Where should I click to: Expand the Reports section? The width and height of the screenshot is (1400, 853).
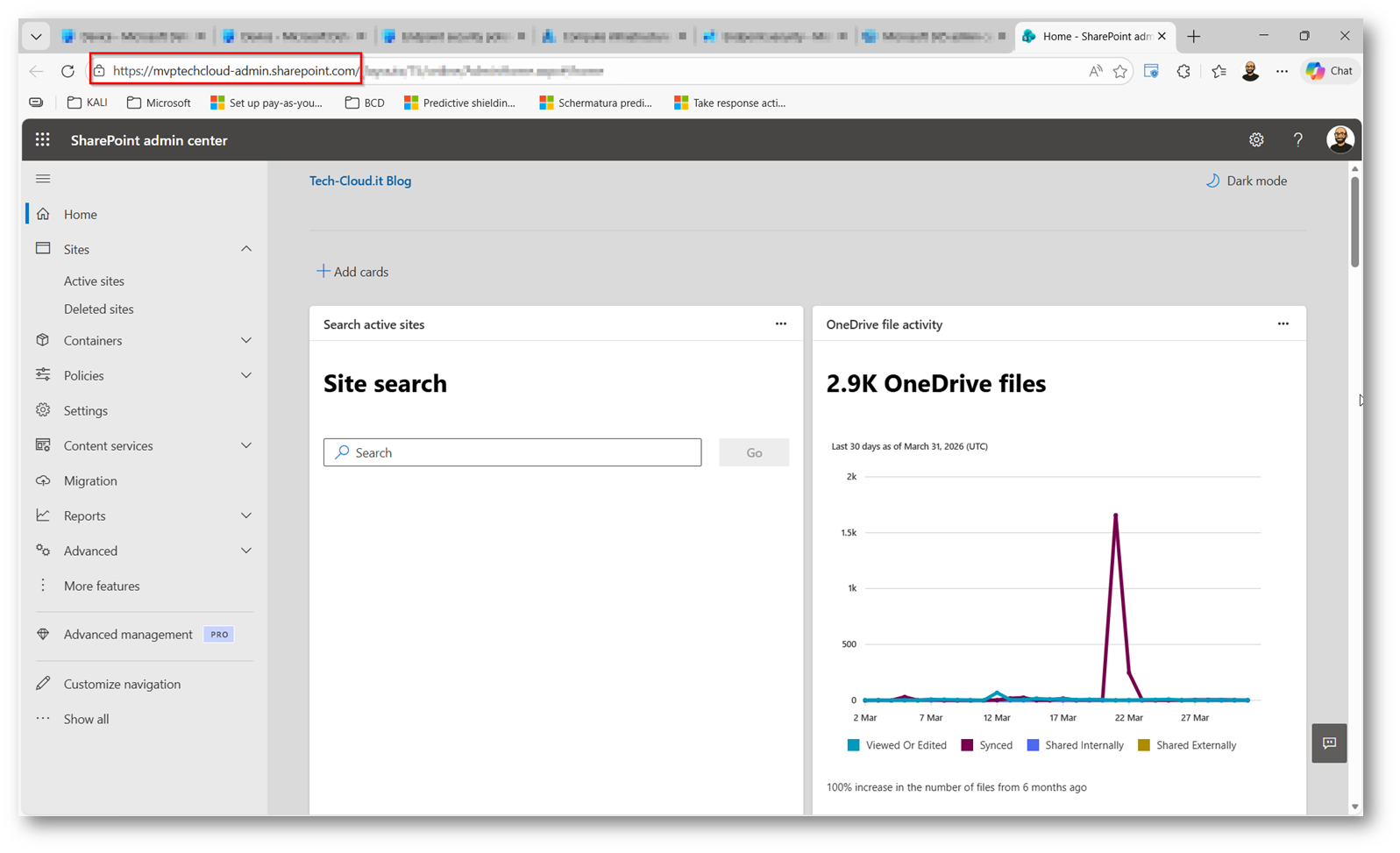pyautogui.click(x=246, y=515)
